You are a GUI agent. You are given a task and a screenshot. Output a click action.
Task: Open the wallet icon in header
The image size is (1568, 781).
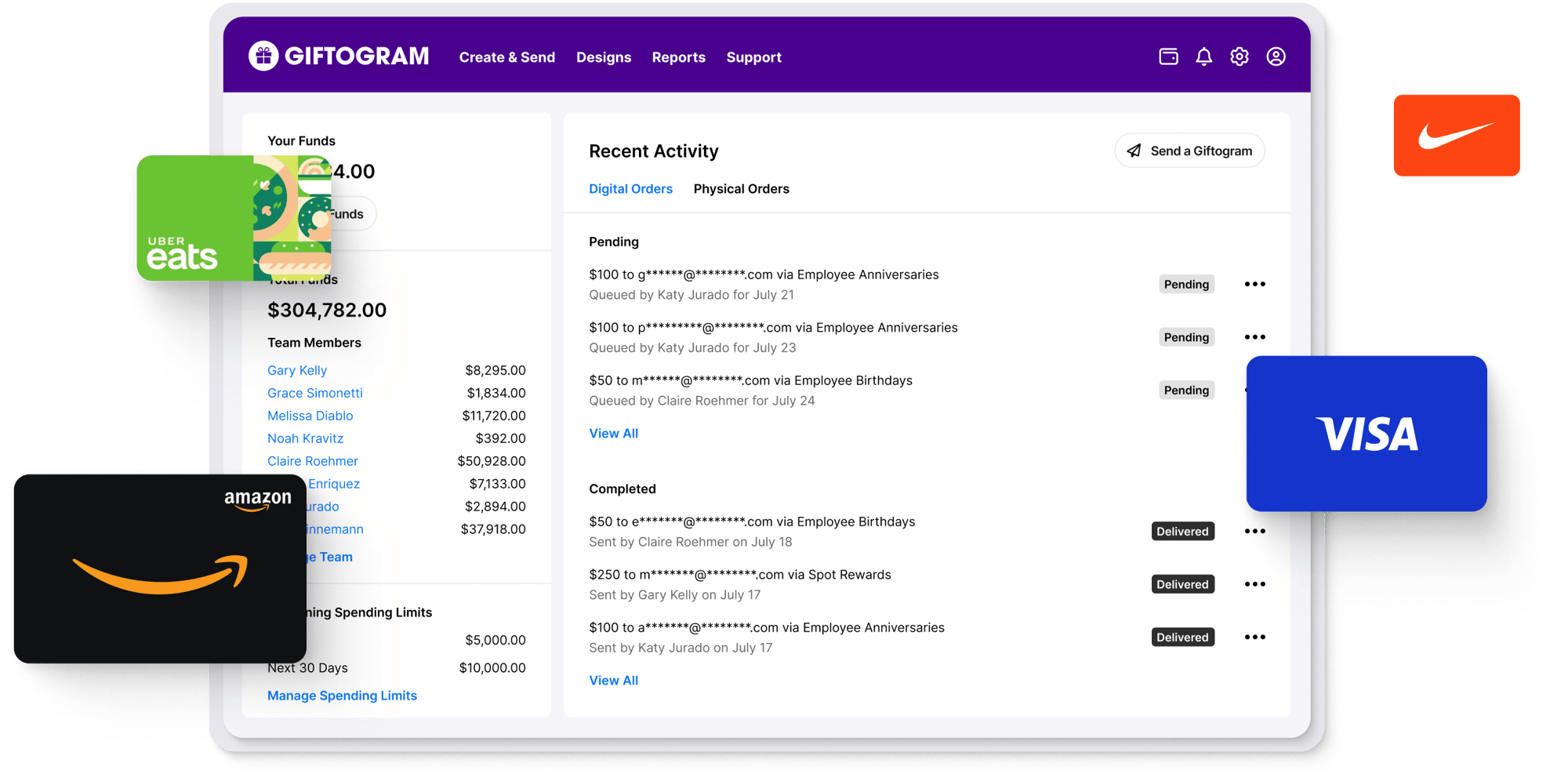point(1168,56)
